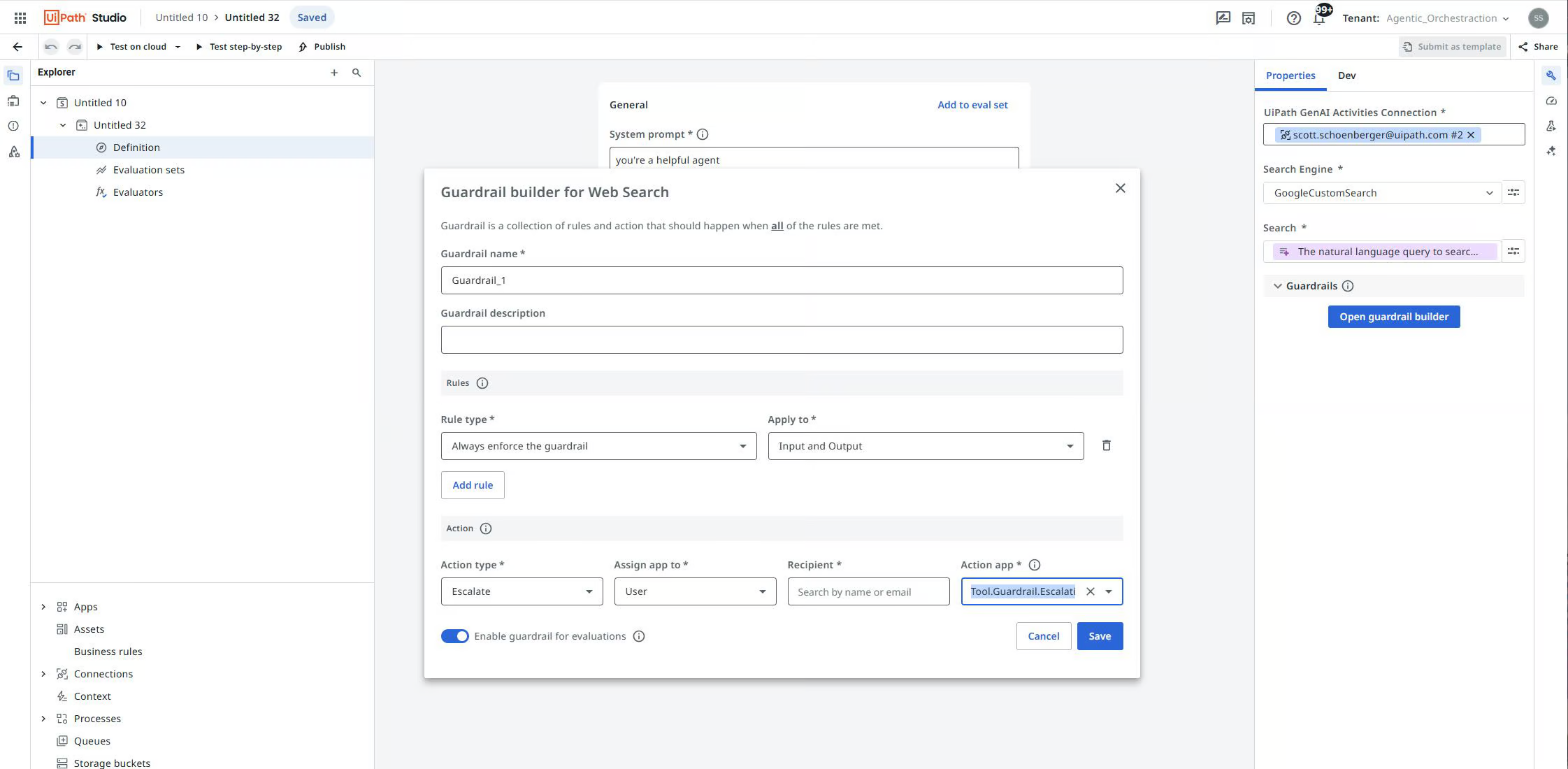Open the Search Engine dropdown

(x=1382, y=193)
